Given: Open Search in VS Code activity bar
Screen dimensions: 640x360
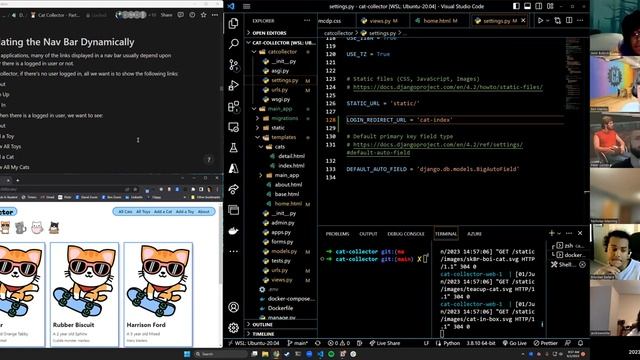Looking at the screenshot, I should [x=233, y=44].
